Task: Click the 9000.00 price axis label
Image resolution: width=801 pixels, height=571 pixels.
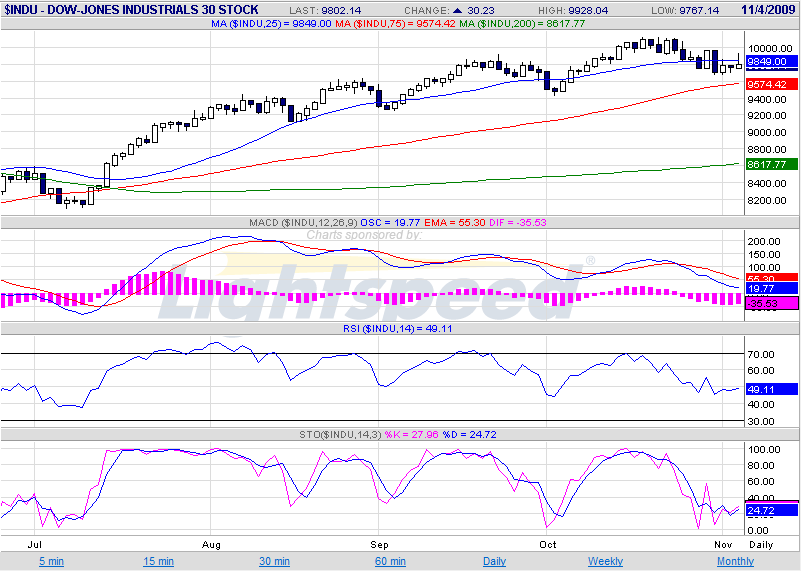Action: [x=767, y=133]
